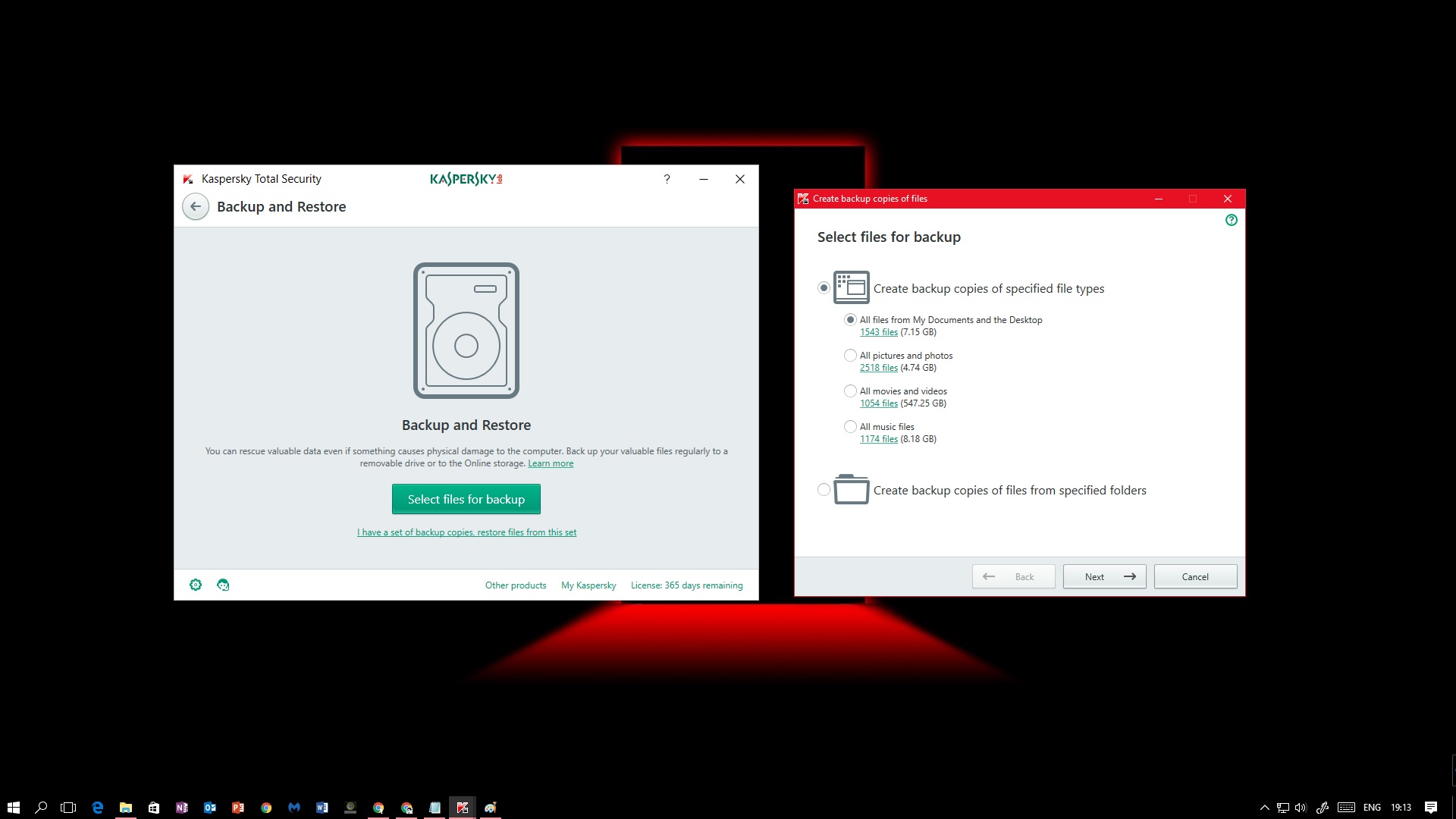Image resolution: width=1456 pixels, height=819 pixels.
Task: Select All movies and videos option
Action: [x=850, y=391]
